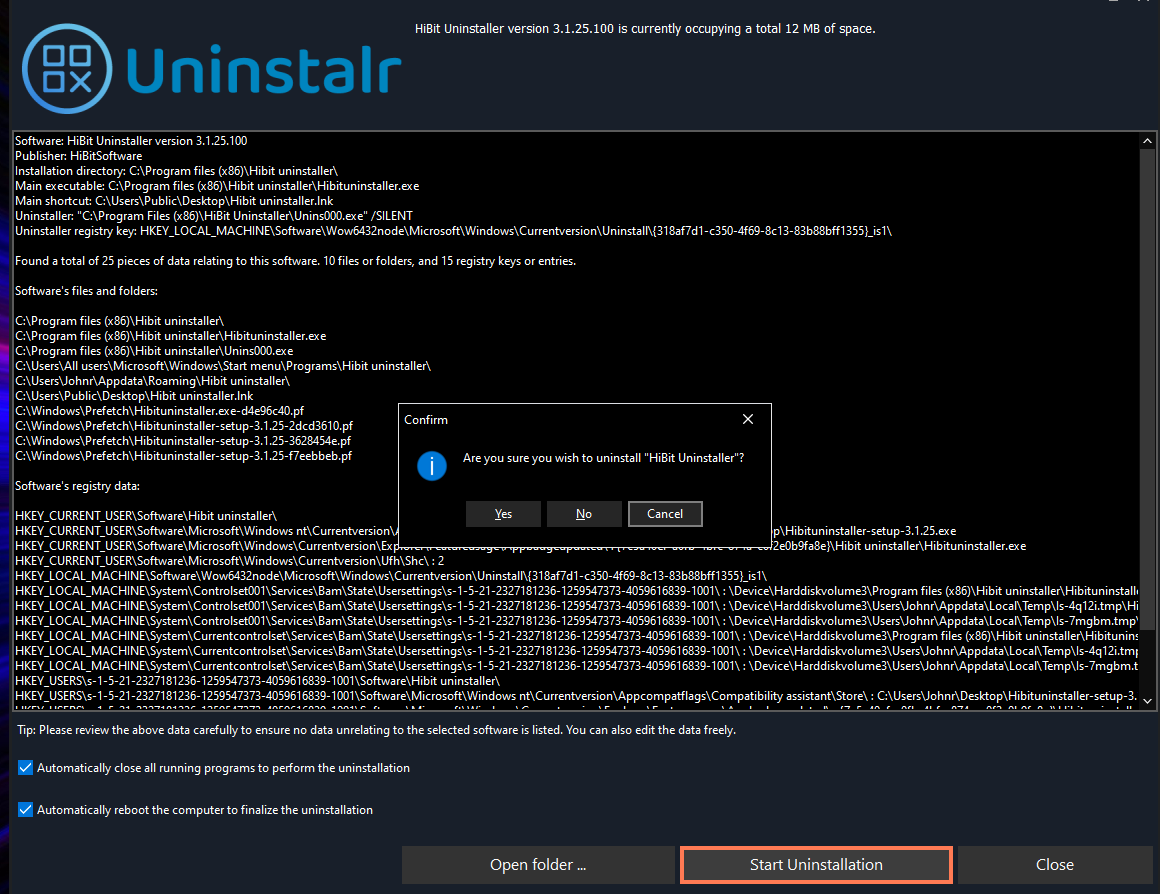Click the Confirm dialog question text
The width and height of the screenshot is (1160, 894).
pos(604,458)
